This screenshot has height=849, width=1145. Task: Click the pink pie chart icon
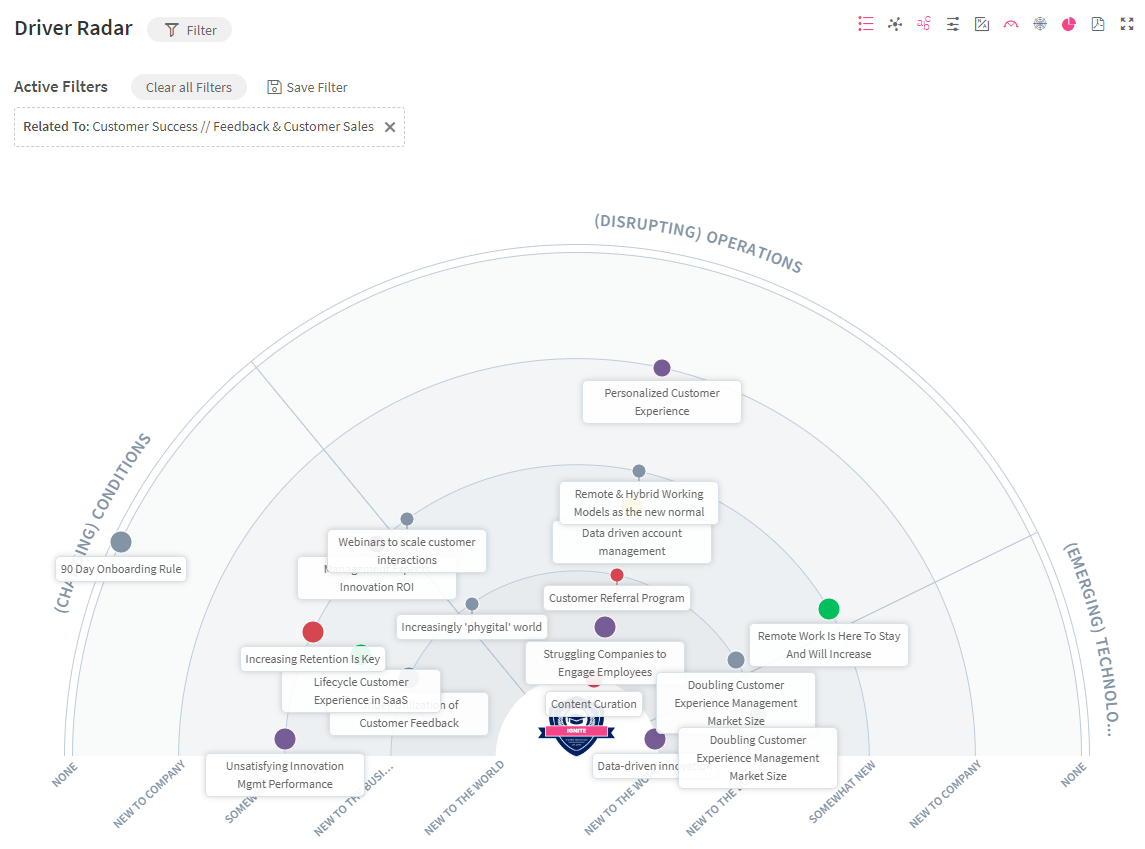pyautogui.click(x=1069, y=24)
